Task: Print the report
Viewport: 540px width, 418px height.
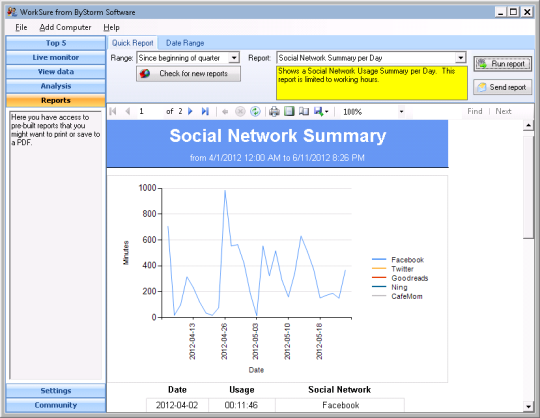Action: click(274, 112)
